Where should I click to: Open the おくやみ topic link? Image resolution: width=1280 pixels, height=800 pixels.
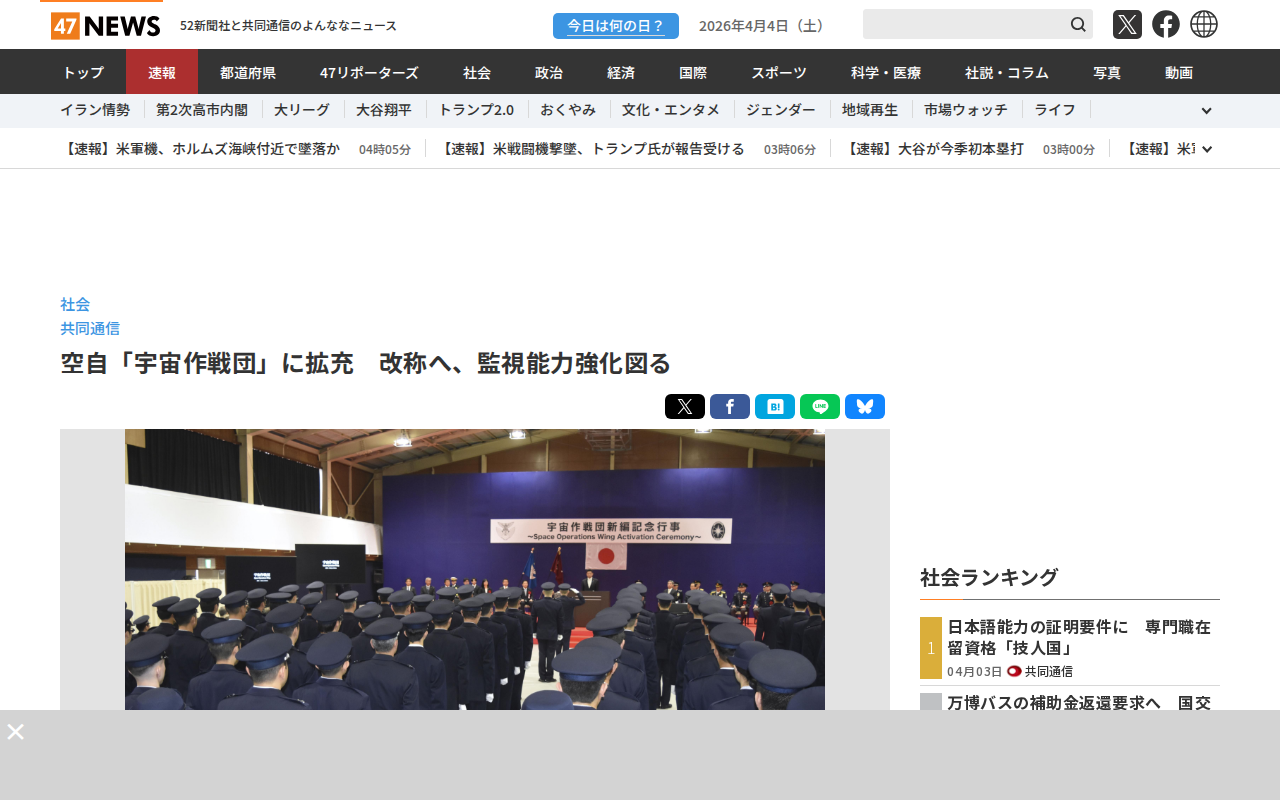(x=568, y=110)
